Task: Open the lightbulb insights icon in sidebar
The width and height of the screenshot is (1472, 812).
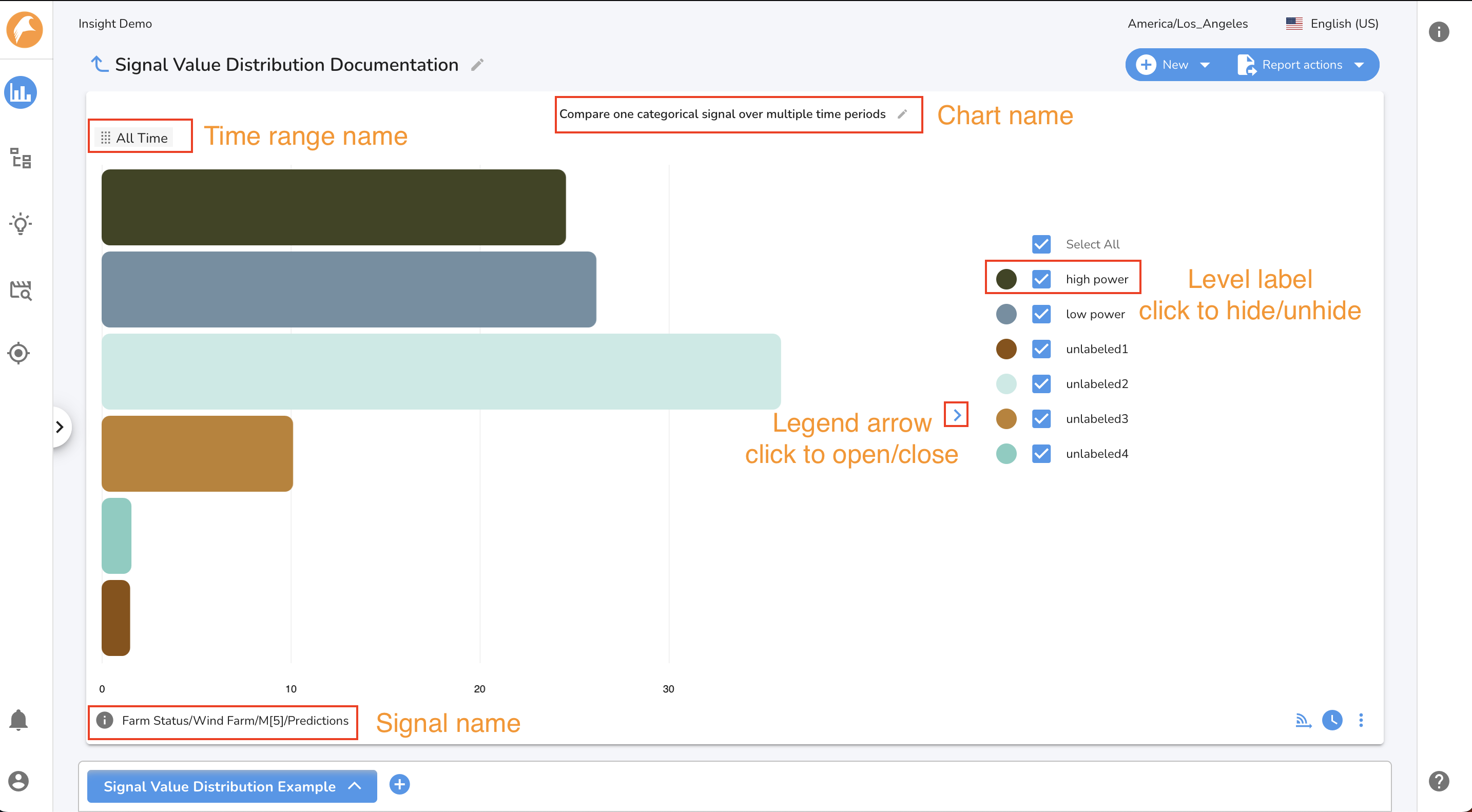Action: click(x=21, y=223)
